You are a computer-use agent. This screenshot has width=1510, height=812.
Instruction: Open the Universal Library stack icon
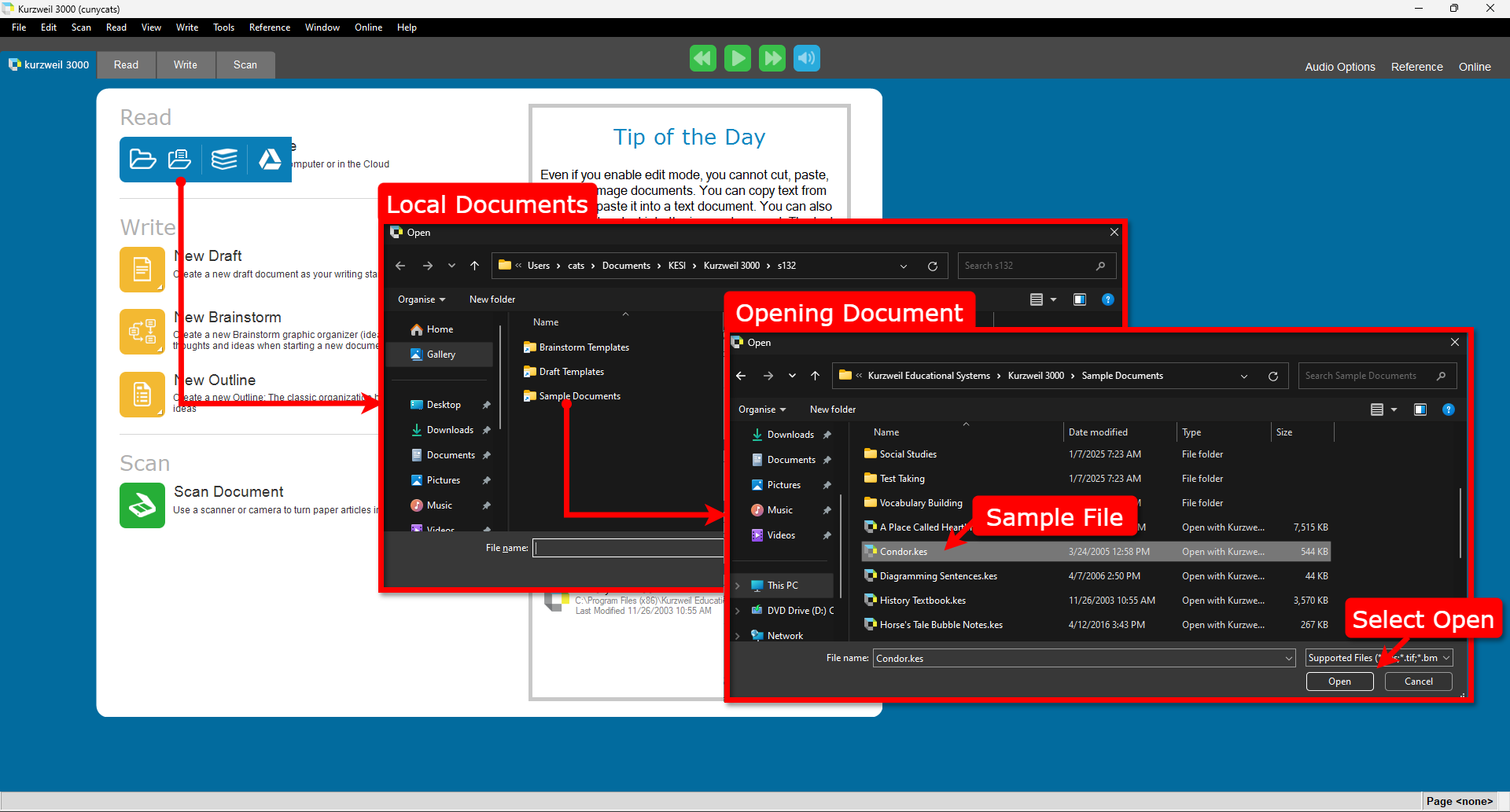[x=224, y=160]
